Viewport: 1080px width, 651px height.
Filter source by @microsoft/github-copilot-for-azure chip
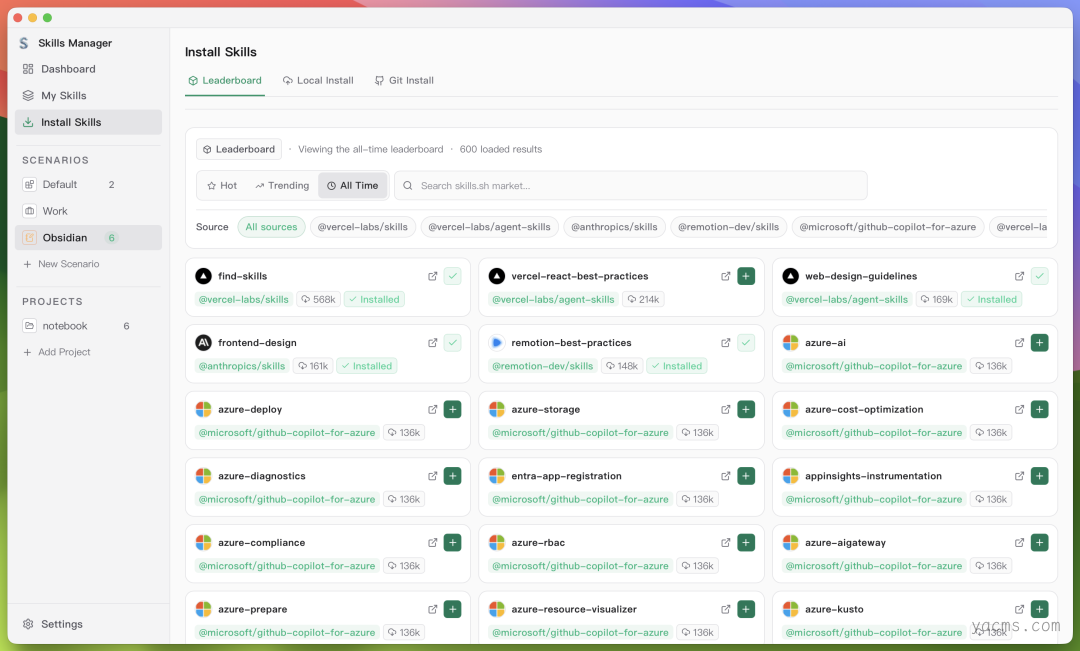click(x=887, y=227)
